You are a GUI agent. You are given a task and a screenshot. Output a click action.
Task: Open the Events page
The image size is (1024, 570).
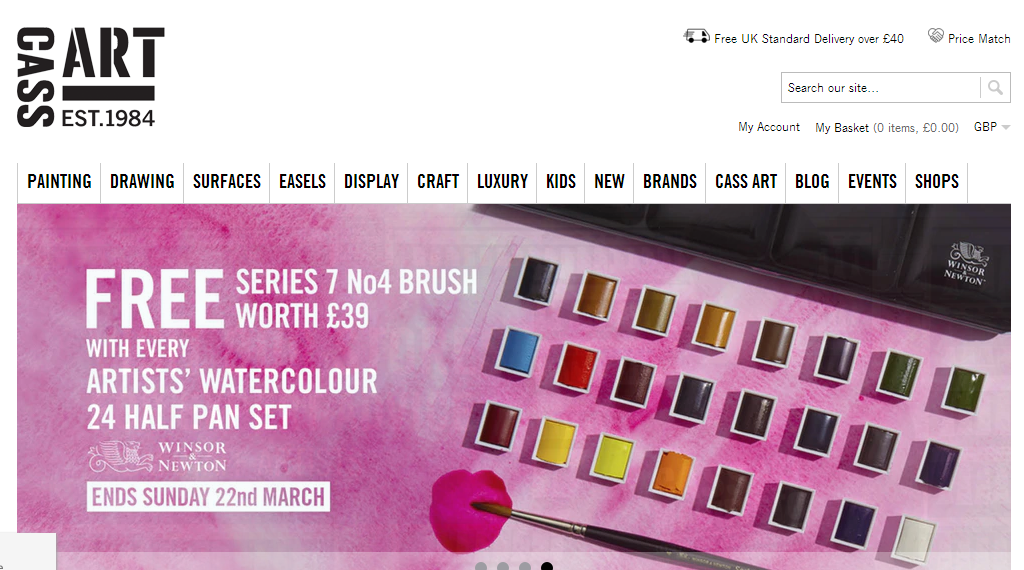click(x=872, y=182)
